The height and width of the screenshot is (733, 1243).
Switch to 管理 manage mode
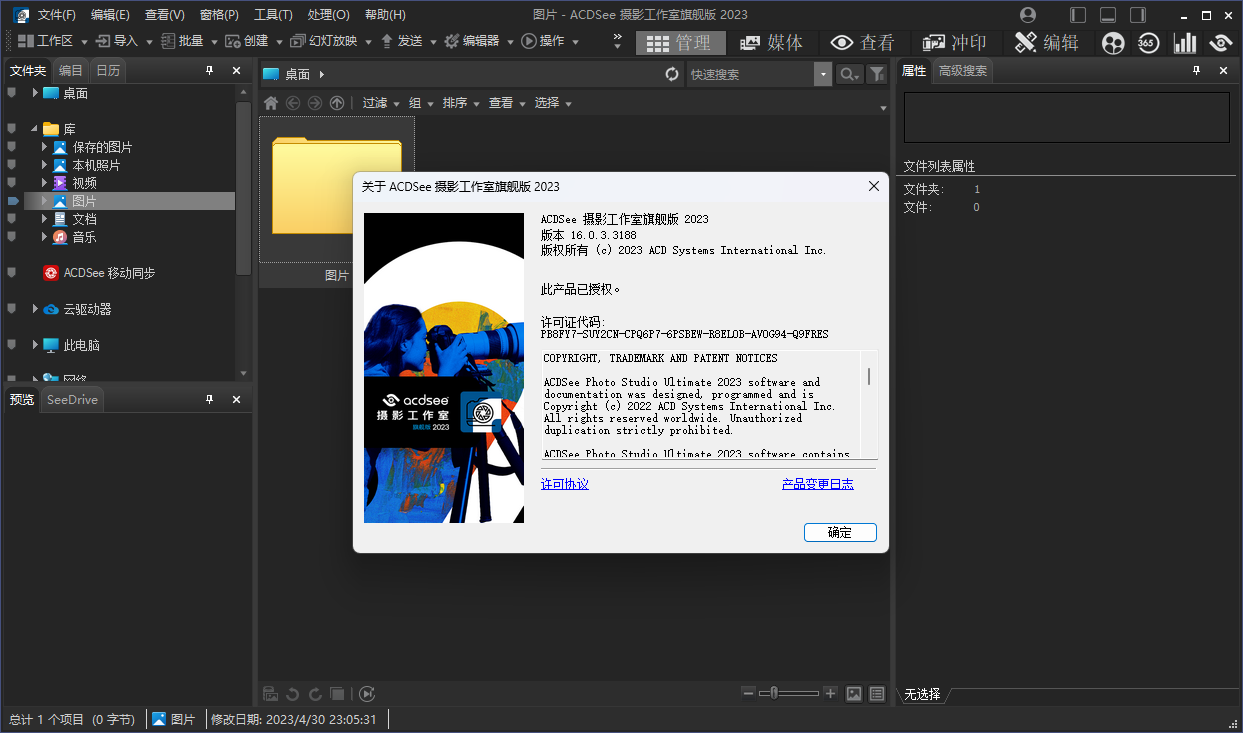[x=680, y=42]
